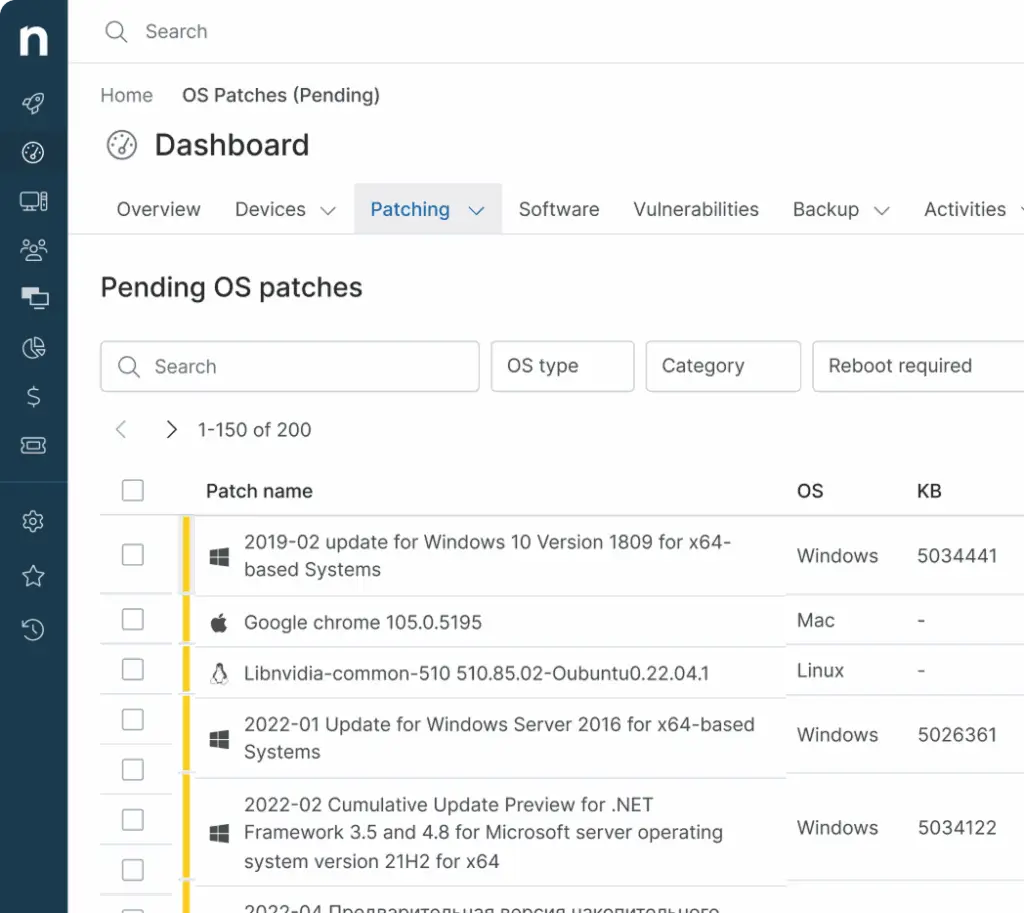The width and height of the screenshot is (1024, 913).
Task: Open the history clock sidebar icon
Action: tap(33, 630)
